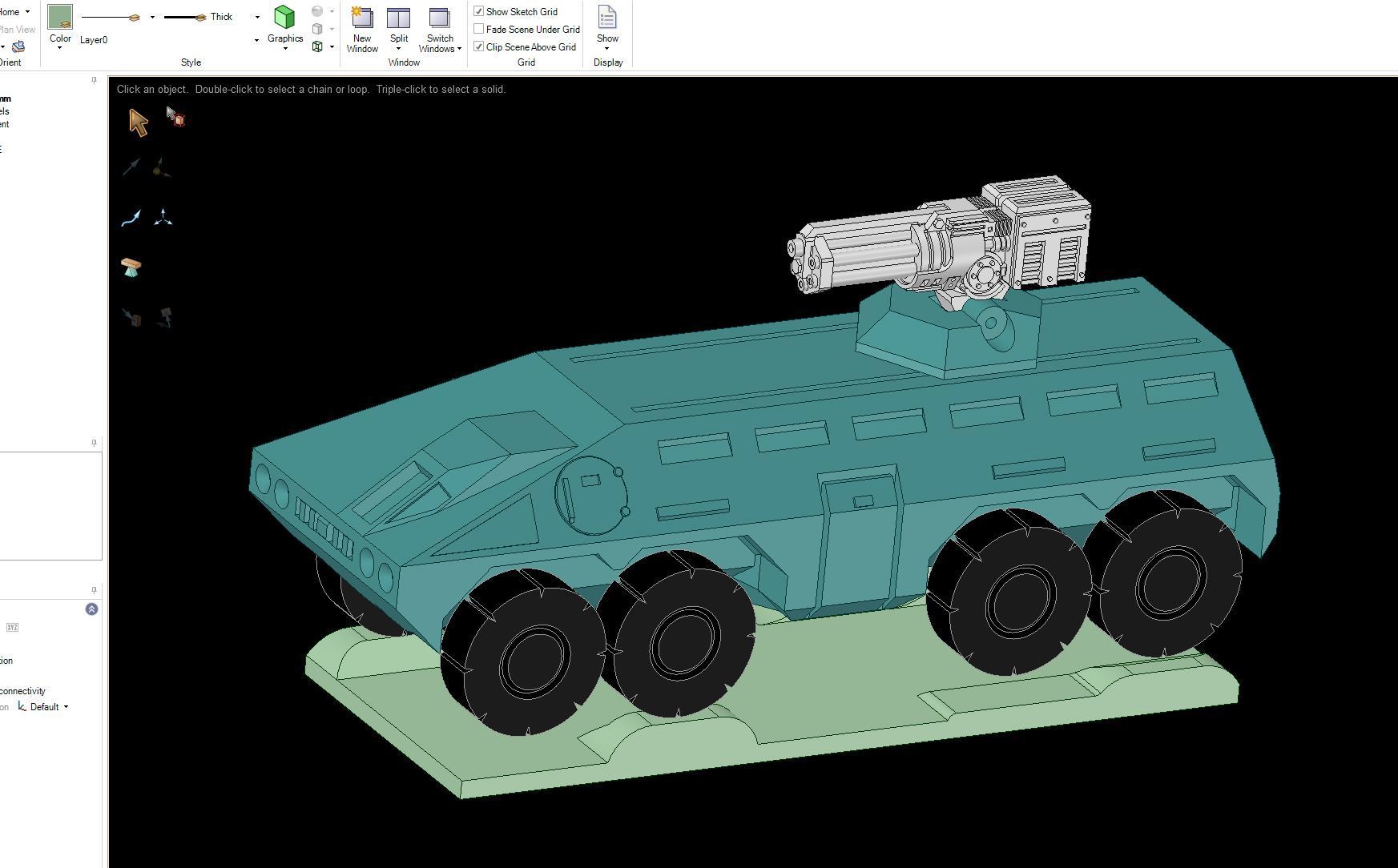Click the dimmed cube-with-down-arrow tool guide
Viewport: 1398px width, 868px height.
point(165,318)
